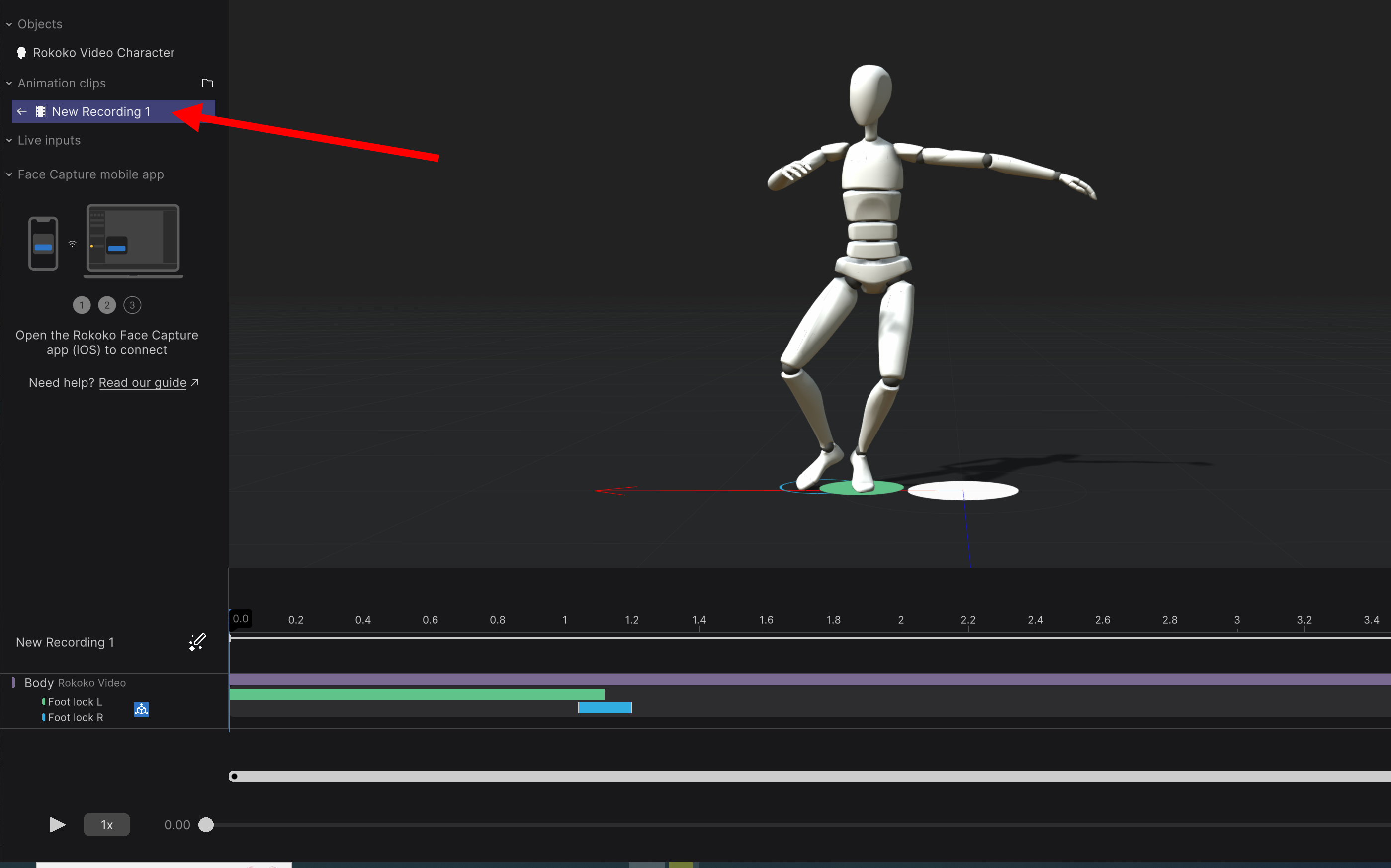Select step 3 circle in Face Capture guide

tap(132, 305)
